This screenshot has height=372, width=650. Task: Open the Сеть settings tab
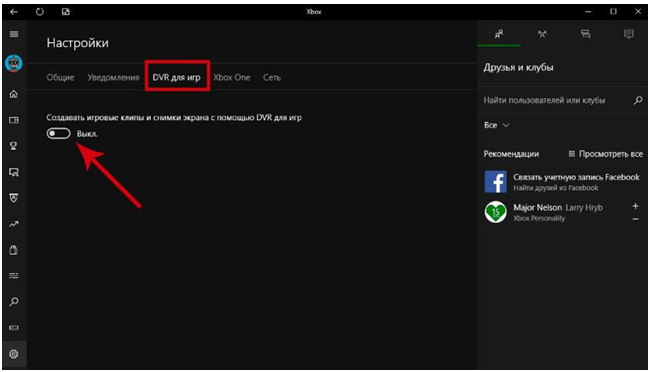coord(272,78)
